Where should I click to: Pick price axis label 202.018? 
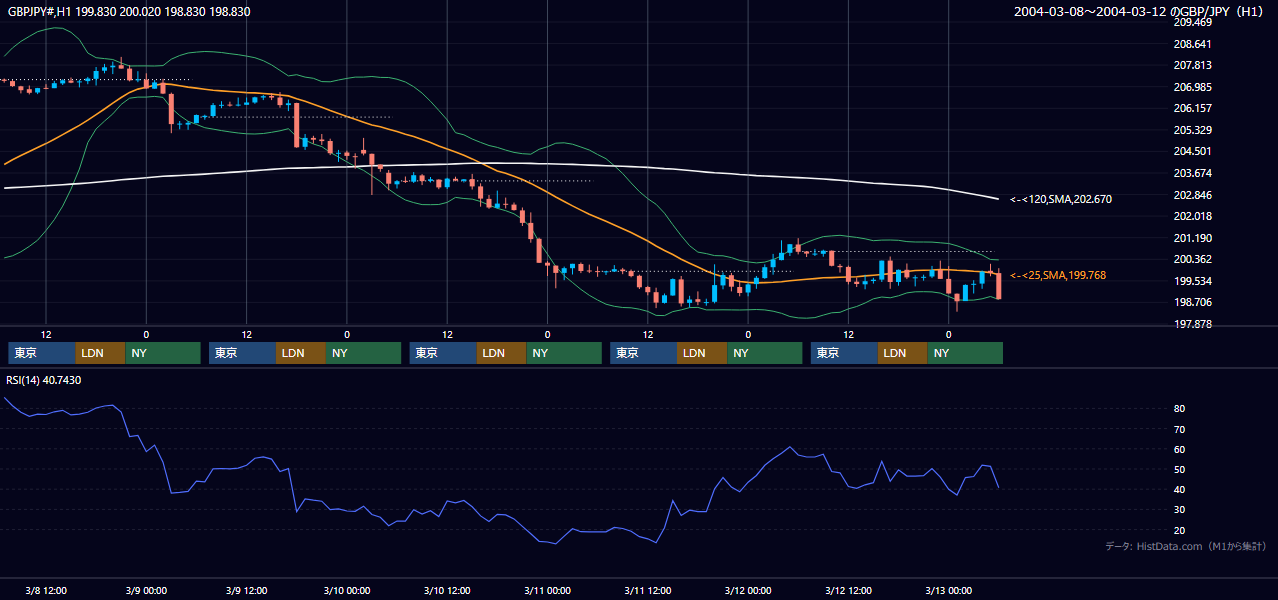point(1192,216)
